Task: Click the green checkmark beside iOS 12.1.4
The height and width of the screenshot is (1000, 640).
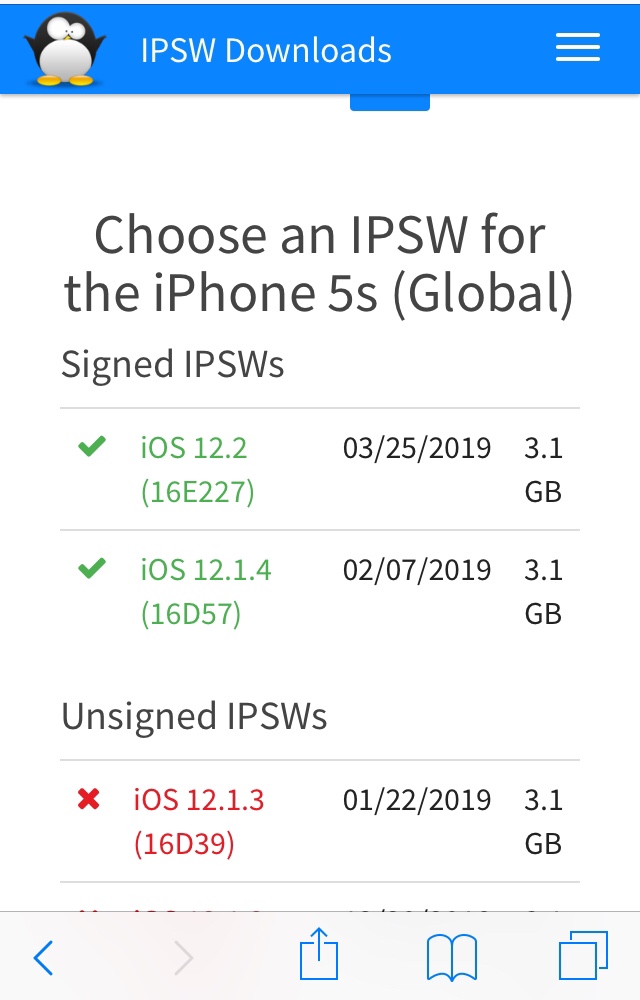Action: (92, 570)
